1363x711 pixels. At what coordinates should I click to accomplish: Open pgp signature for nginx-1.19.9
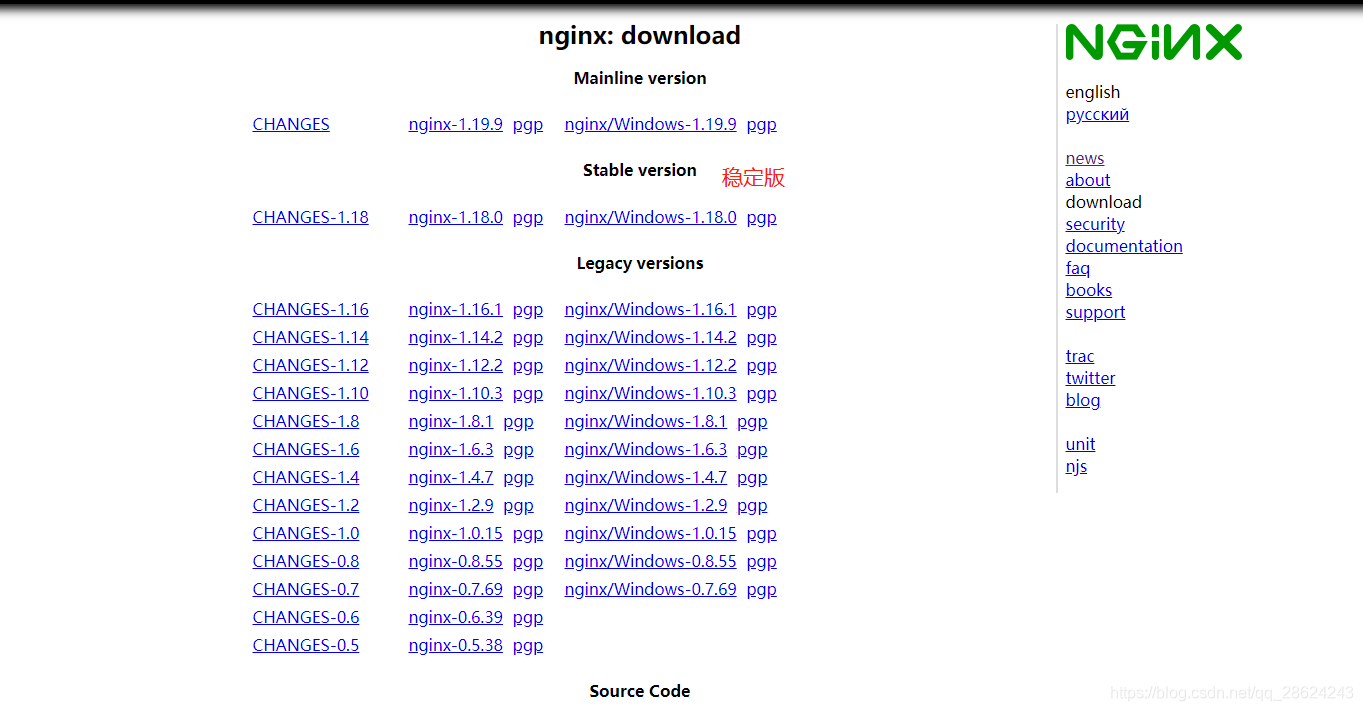pyautogui.click(x=528, y=125)
